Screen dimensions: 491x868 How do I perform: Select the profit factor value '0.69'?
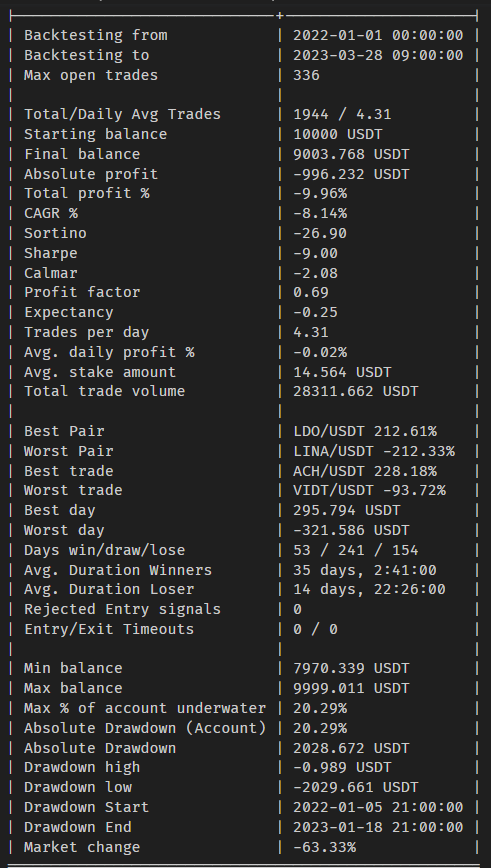click(311, 293)
